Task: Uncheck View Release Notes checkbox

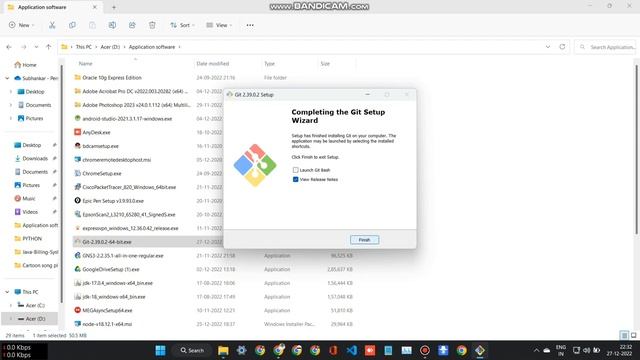Action: (295, 179)
